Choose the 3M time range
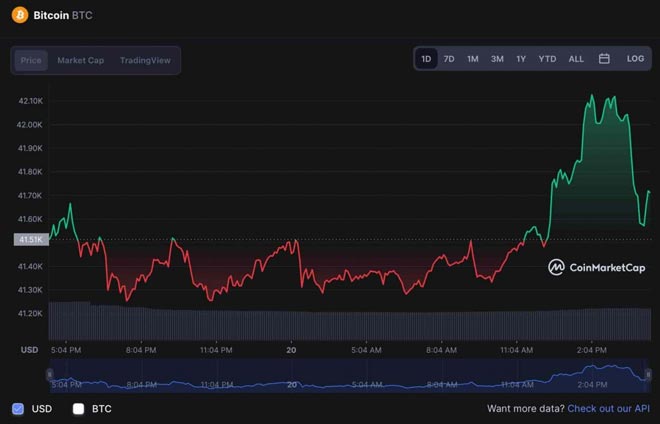This screenshot has height=424, width=660. click(497, 59)
